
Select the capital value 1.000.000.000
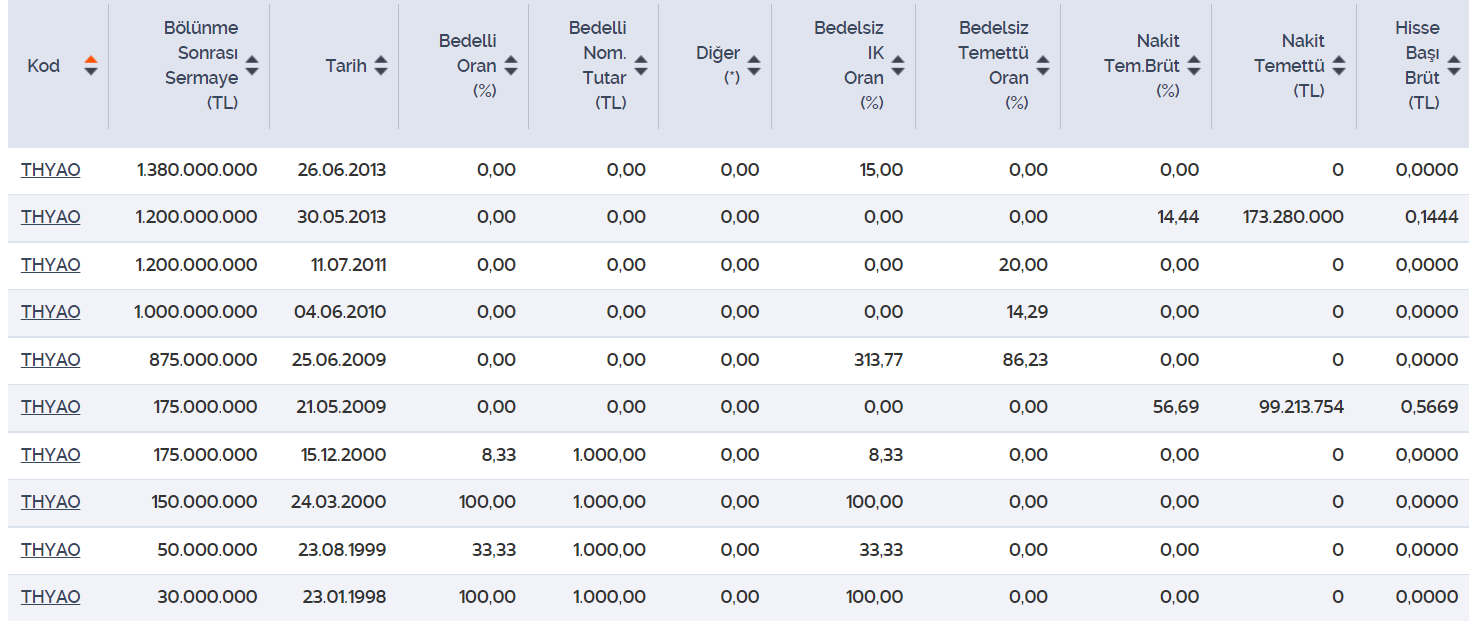click(x=196, y=312)
